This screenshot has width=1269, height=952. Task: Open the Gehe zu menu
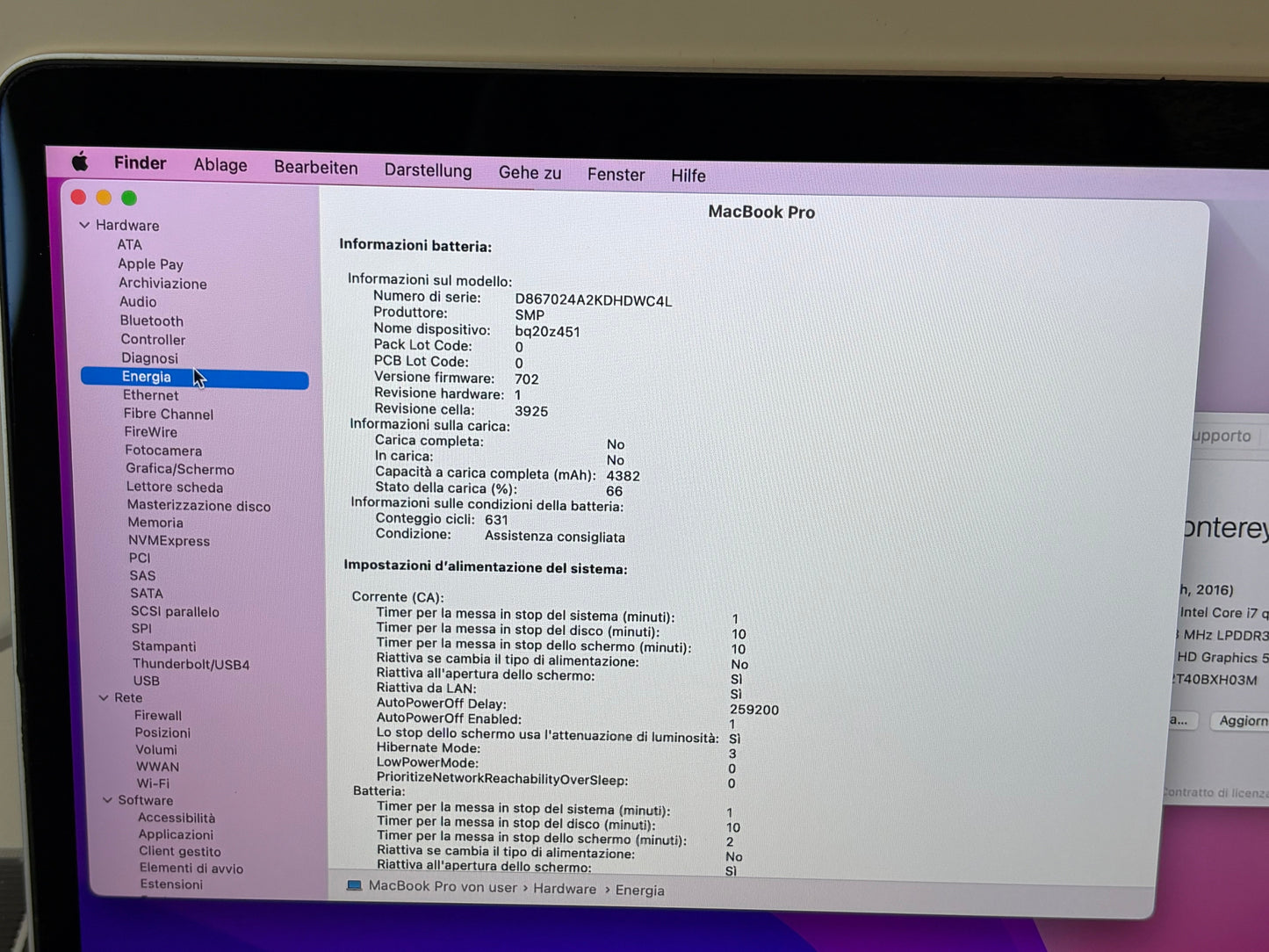pyautogui.click(x=530, y=173)
